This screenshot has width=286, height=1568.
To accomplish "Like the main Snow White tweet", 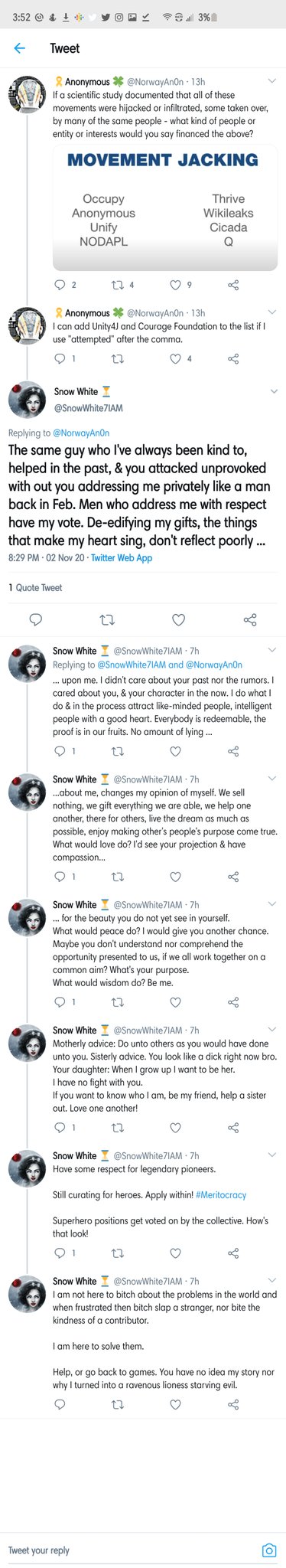I will [178, 619].
